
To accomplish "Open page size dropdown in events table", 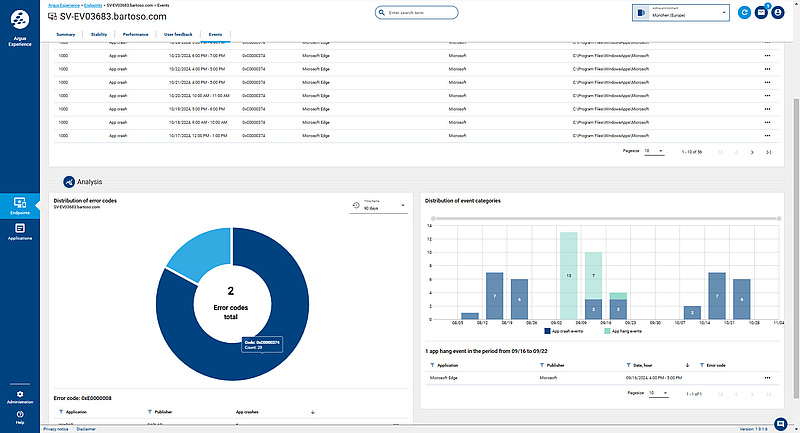I will [x=653, y=151].
